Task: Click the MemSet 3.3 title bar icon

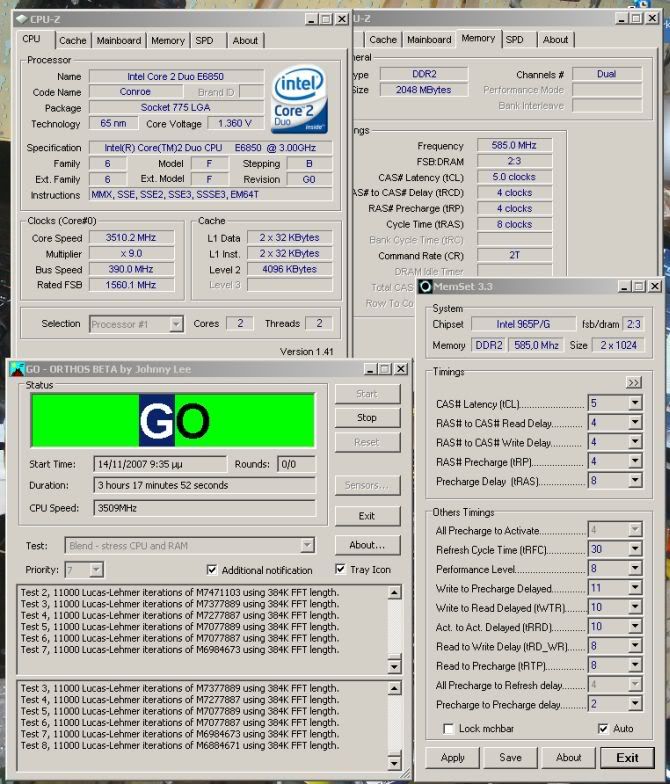Action: click(x=425, y=286)
